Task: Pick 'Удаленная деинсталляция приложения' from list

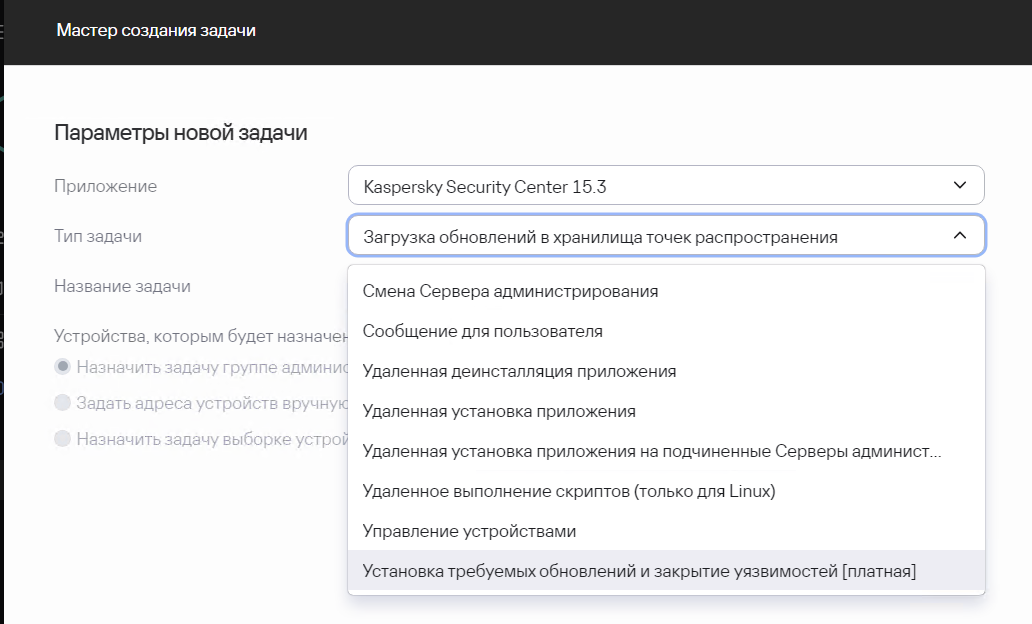Action: (519, 371)
